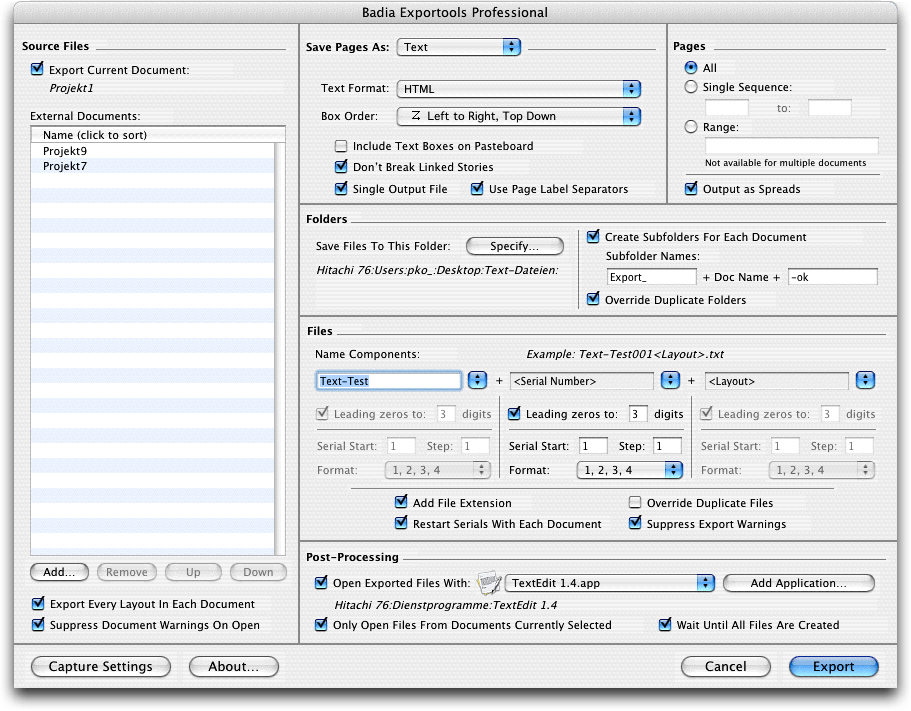Uncheck Export Every Layout In Each Document
Screen dimensions: 911x711
(38, 604)
